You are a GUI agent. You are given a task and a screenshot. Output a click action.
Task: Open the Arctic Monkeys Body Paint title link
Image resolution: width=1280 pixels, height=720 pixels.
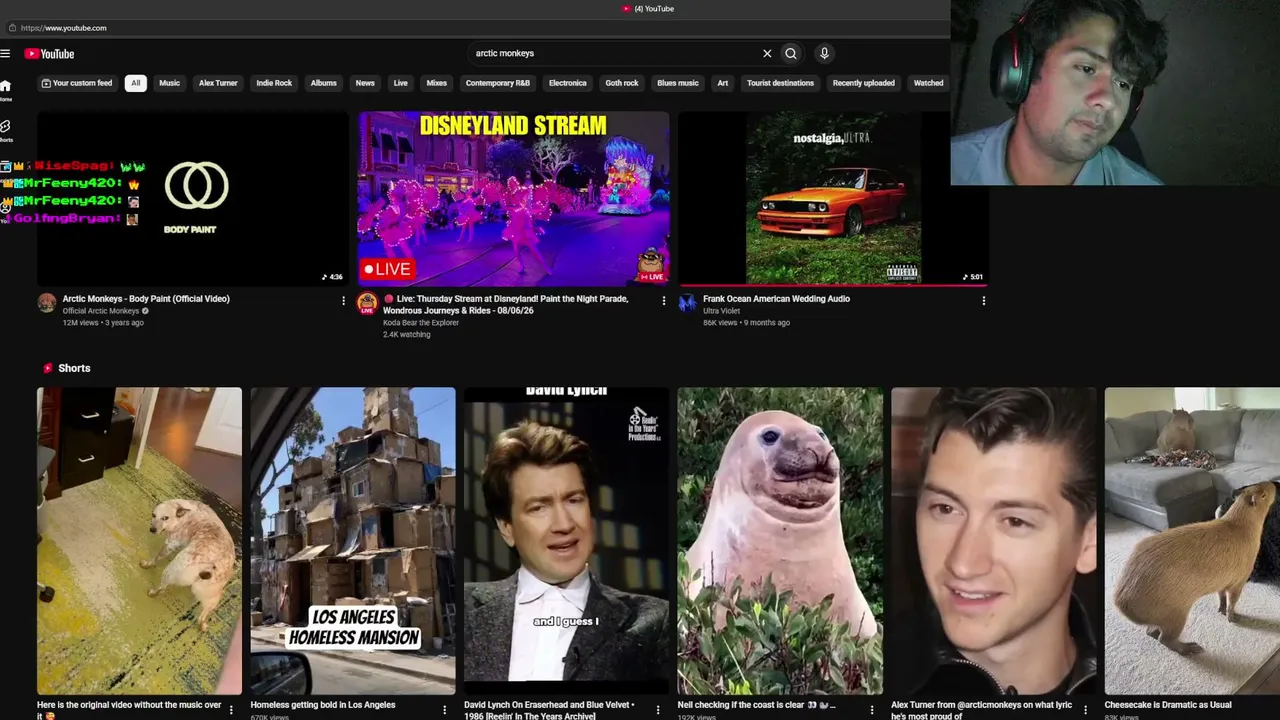click(146, 299)
